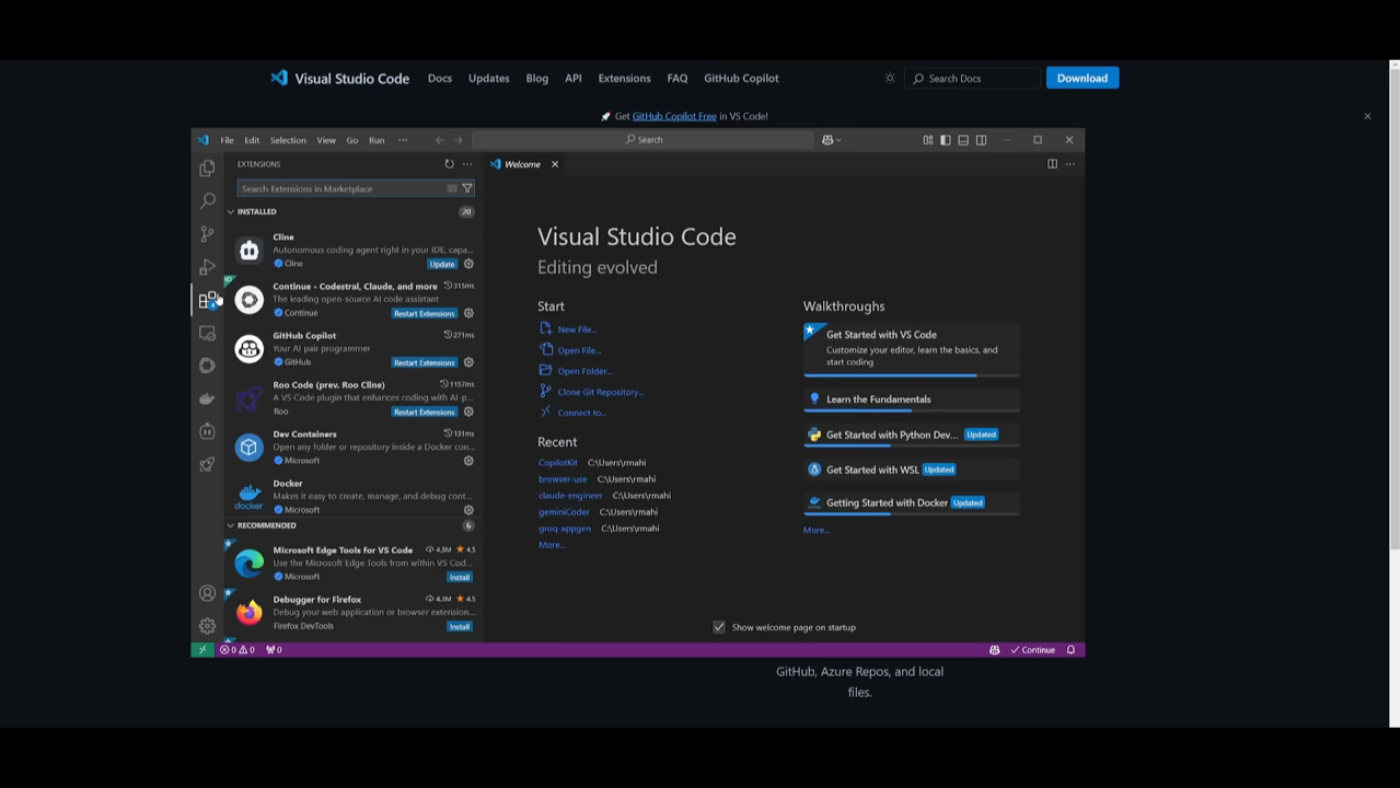Click New File... on Welcome page

(x=577, y=329)
